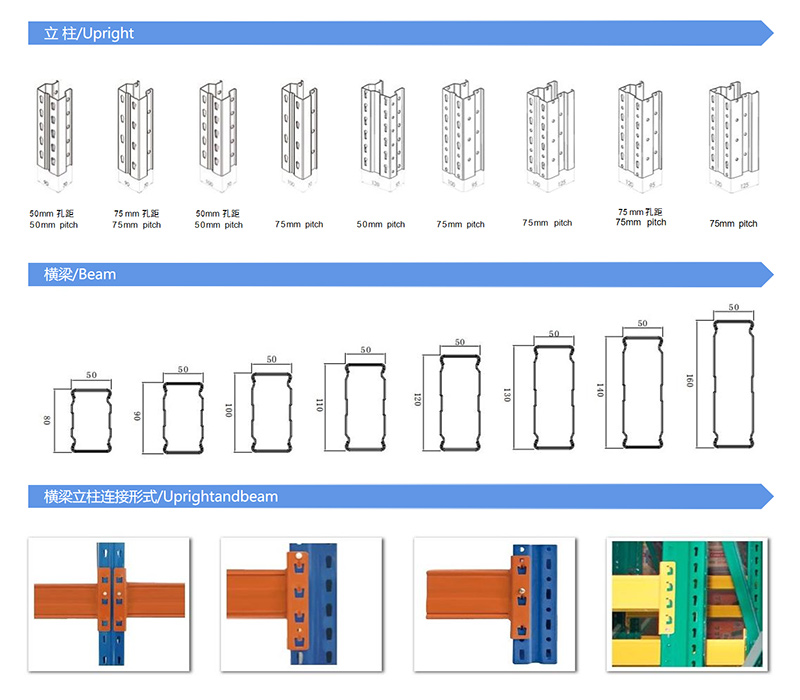Image resolution: width=800 pixels, height=700 pixels.
Task: Click the pitch label under the 90-wide 75mm upright
Action: pos(136,219)
